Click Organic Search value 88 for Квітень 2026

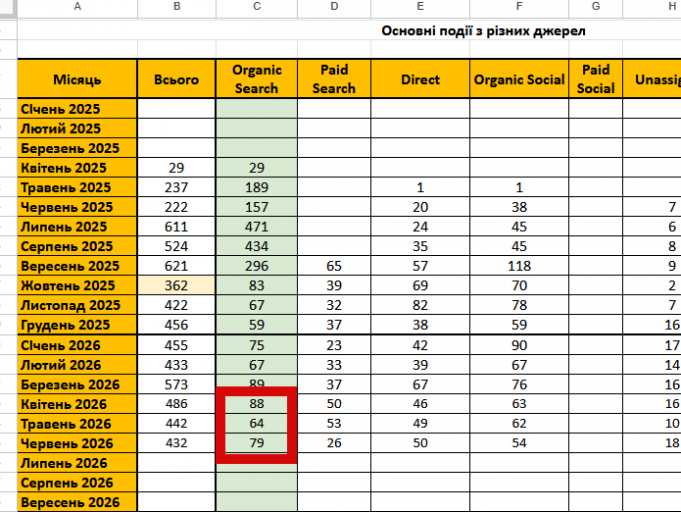point(257,403)
